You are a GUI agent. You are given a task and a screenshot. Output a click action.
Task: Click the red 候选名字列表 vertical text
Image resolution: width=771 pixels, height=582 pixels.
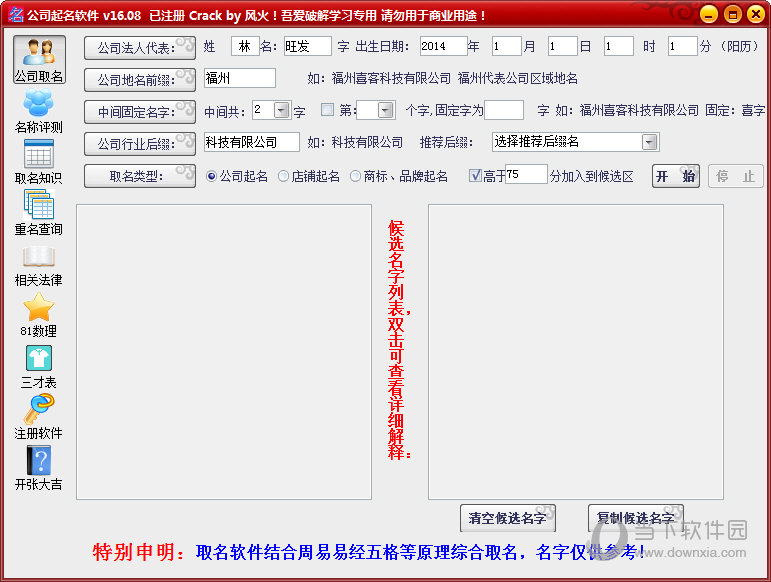(397, 340)
